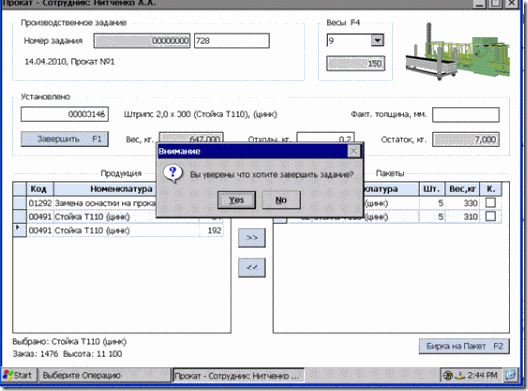Open the Весы F4 scales dropdown
Image resolution: width=528 pixels, height=391 pixels.
[377, 40]
